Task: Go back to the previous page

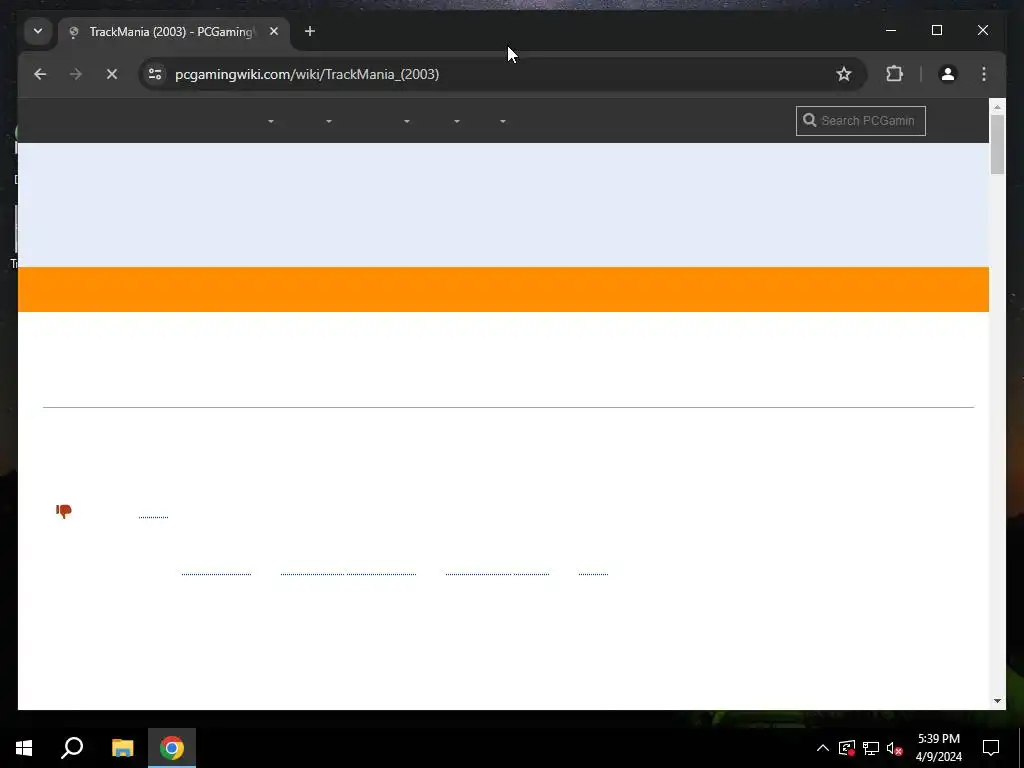Action: (x=40, y=74)
